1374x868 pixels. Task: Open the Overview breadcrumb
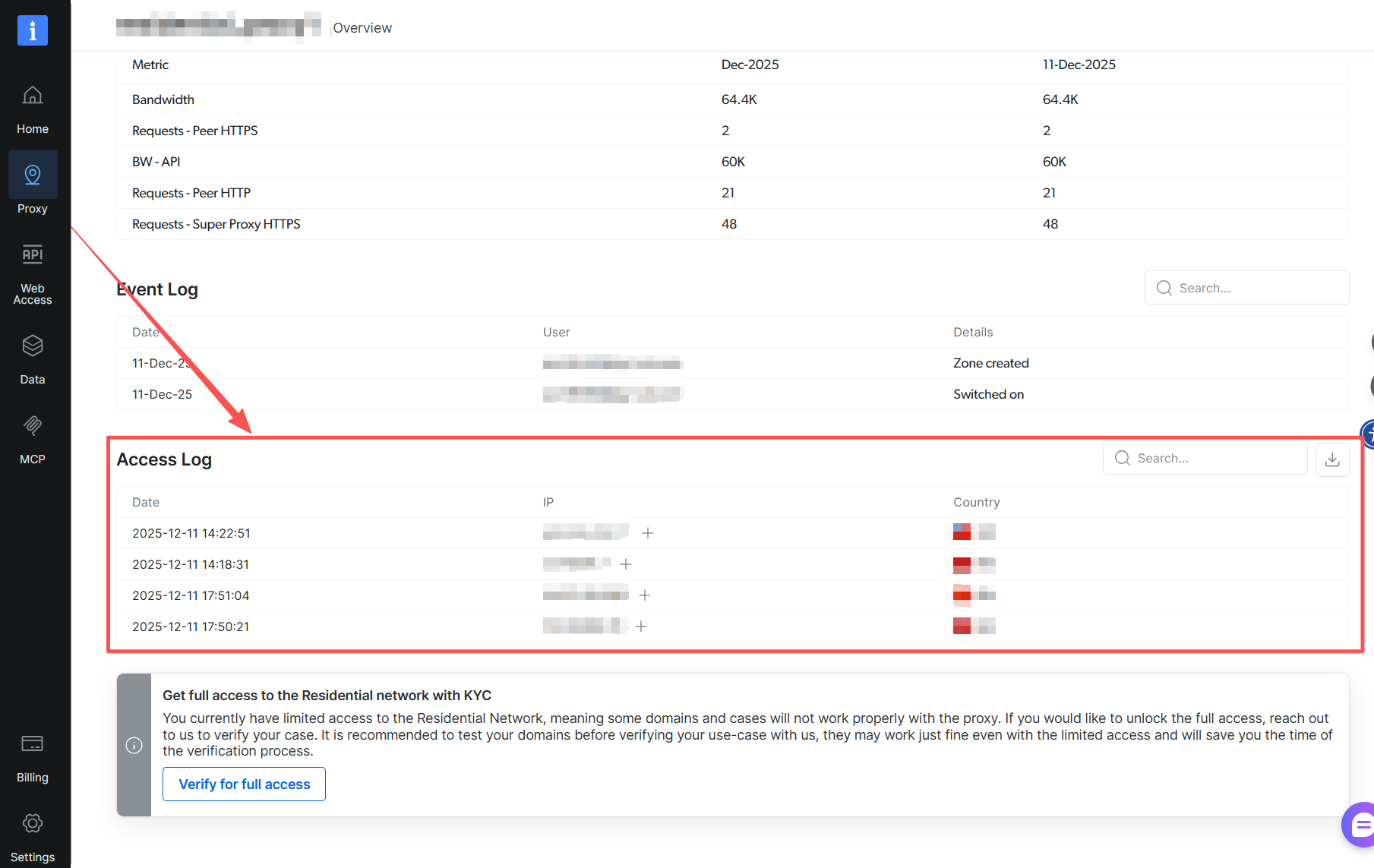click(362, 27)
